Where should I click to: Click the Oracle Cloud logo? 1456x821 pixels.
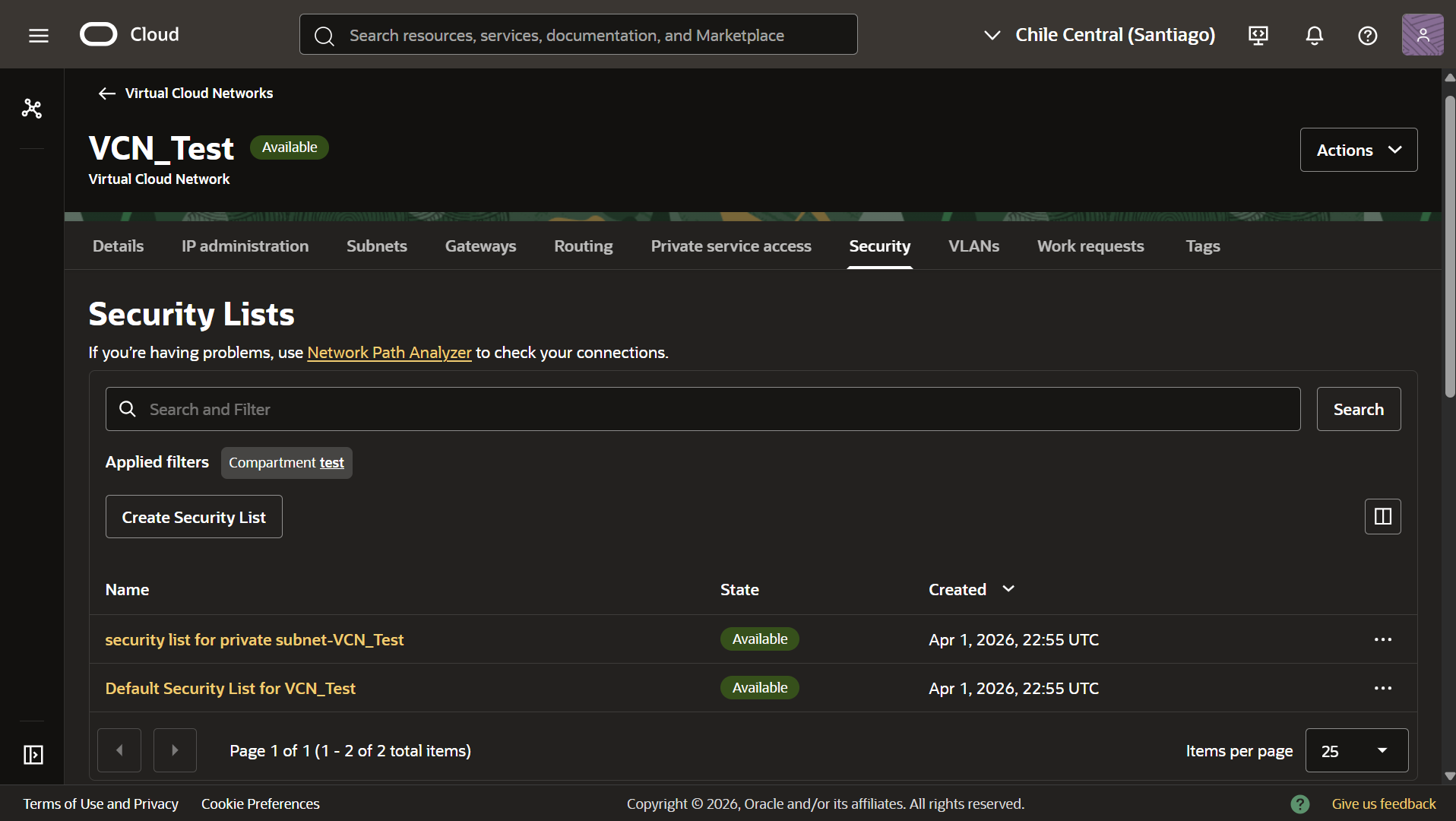(130, 34)
